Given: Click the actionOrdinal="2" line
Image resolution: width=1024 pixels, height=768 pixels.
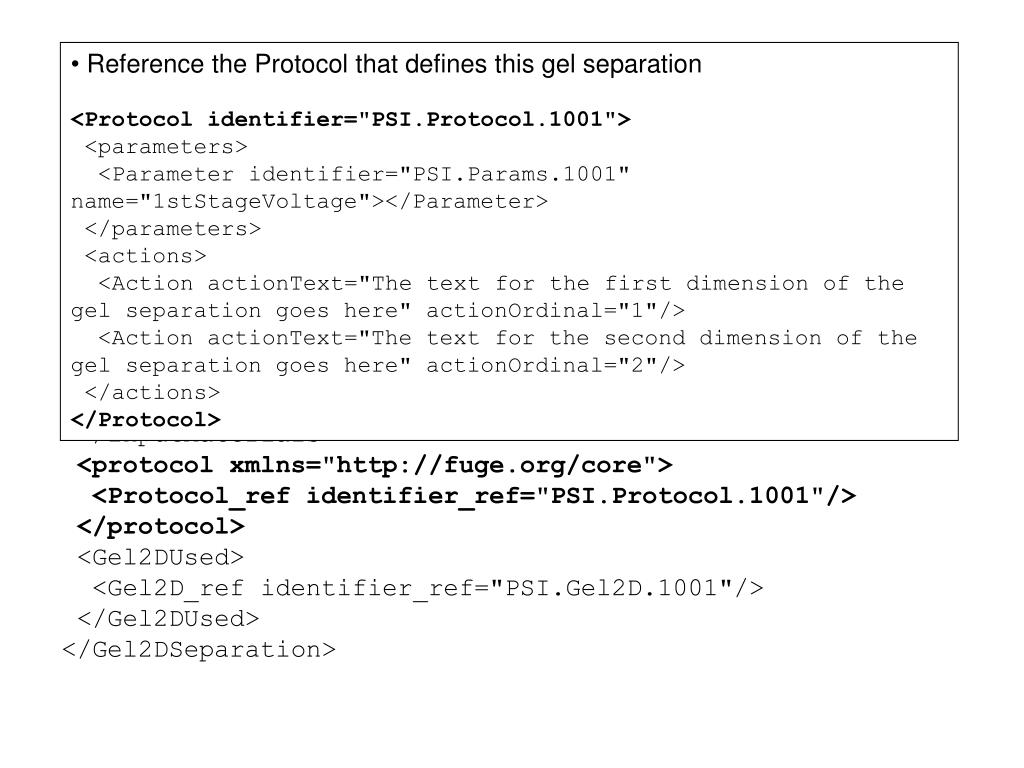Looking at the screenshot, I should (378, 366).
